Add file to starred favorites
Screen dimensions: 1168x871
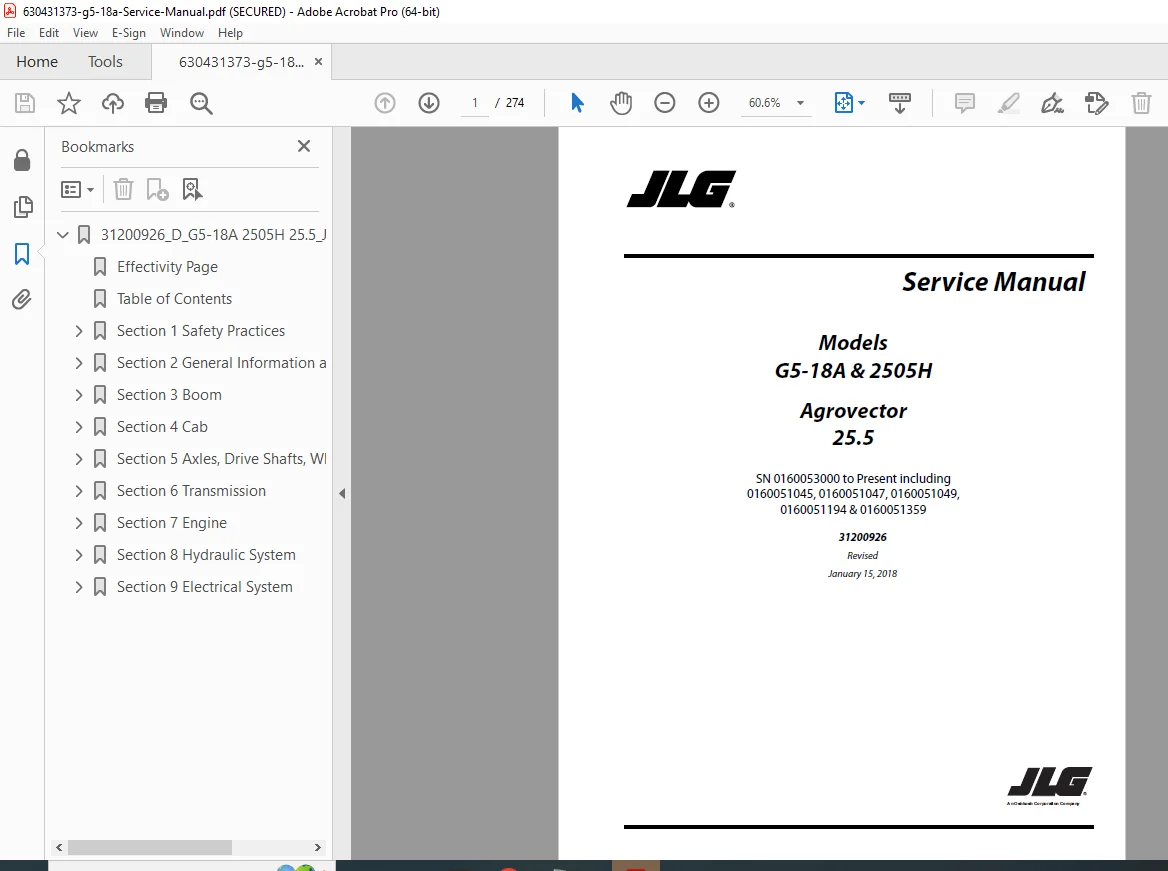click(69, 103)
